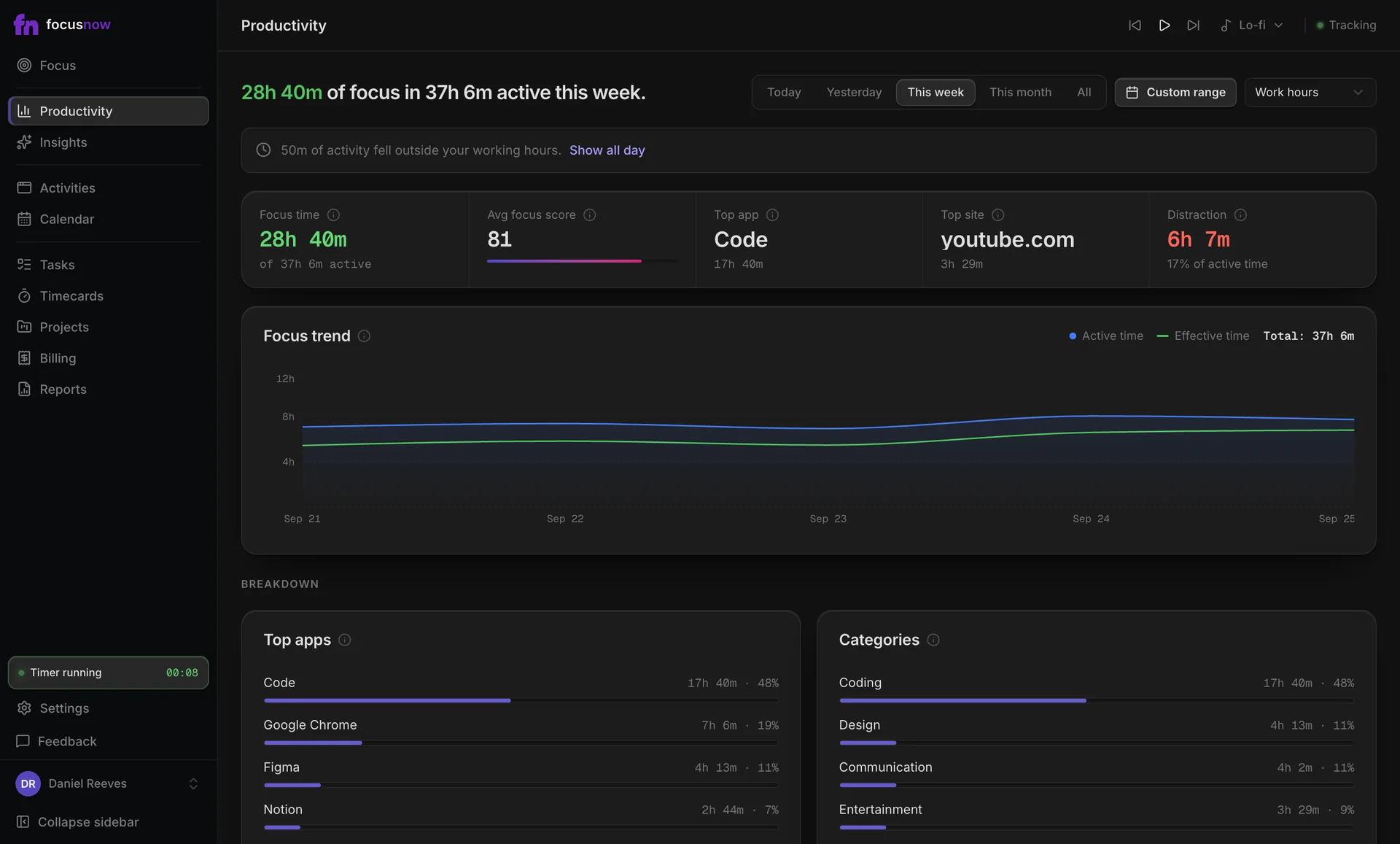Open the Billing page

pyautogui.click(x=108, y=358)
